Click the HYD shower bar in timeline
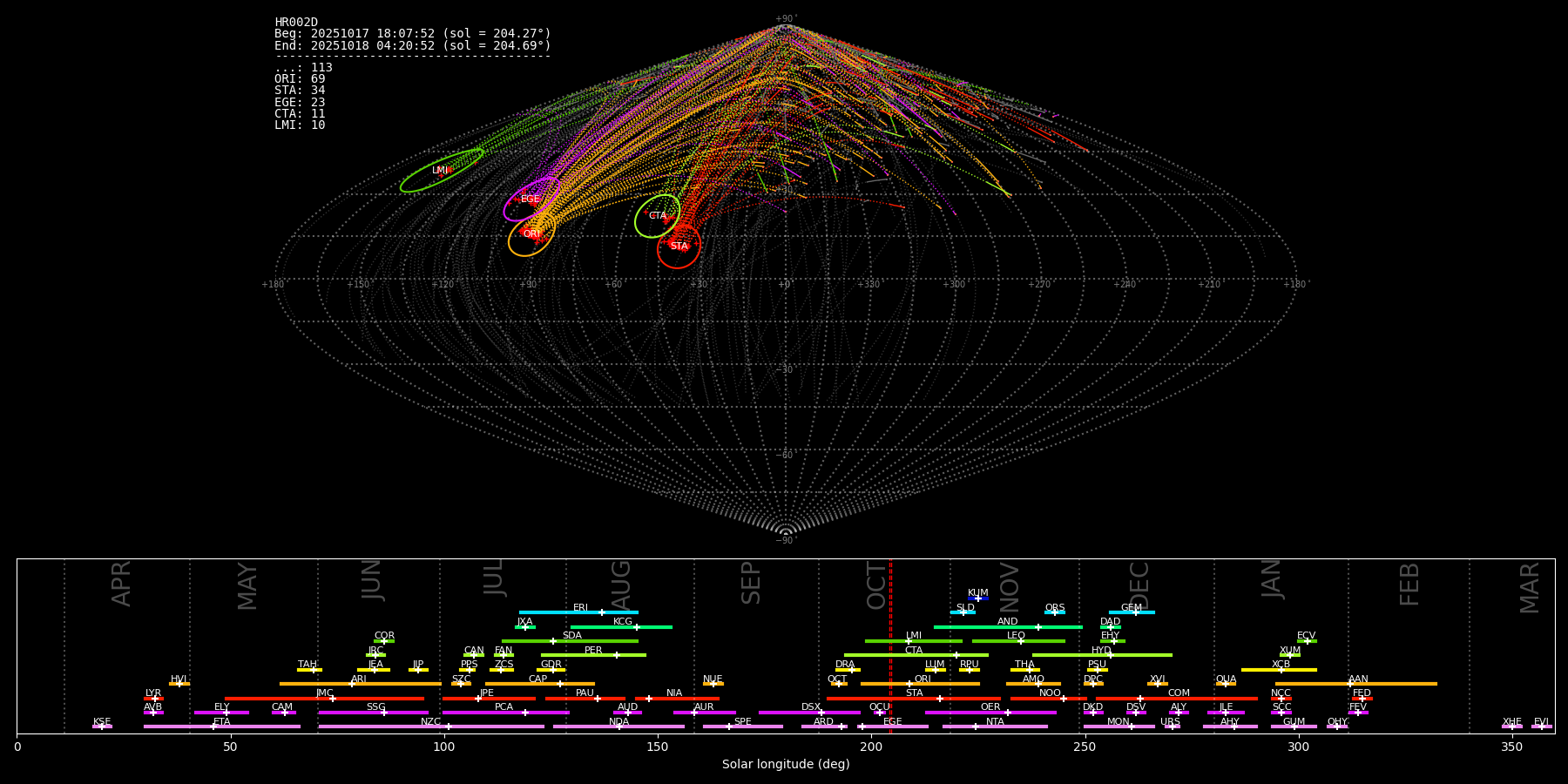The width and height of the screenshot is (1568, 784). (1102, 655)
